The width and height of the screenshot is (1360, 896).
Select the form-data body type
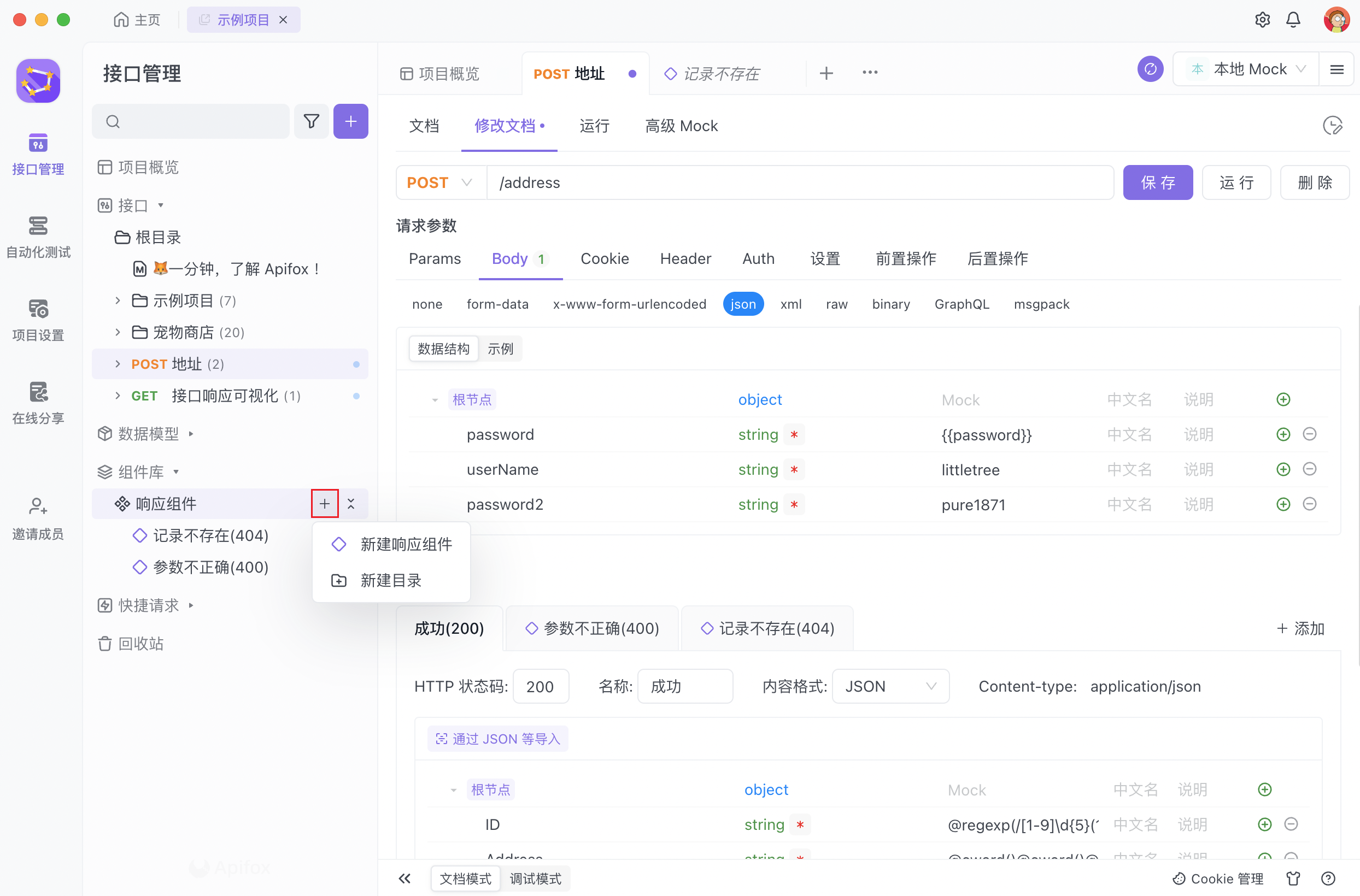tap(497, 304)
